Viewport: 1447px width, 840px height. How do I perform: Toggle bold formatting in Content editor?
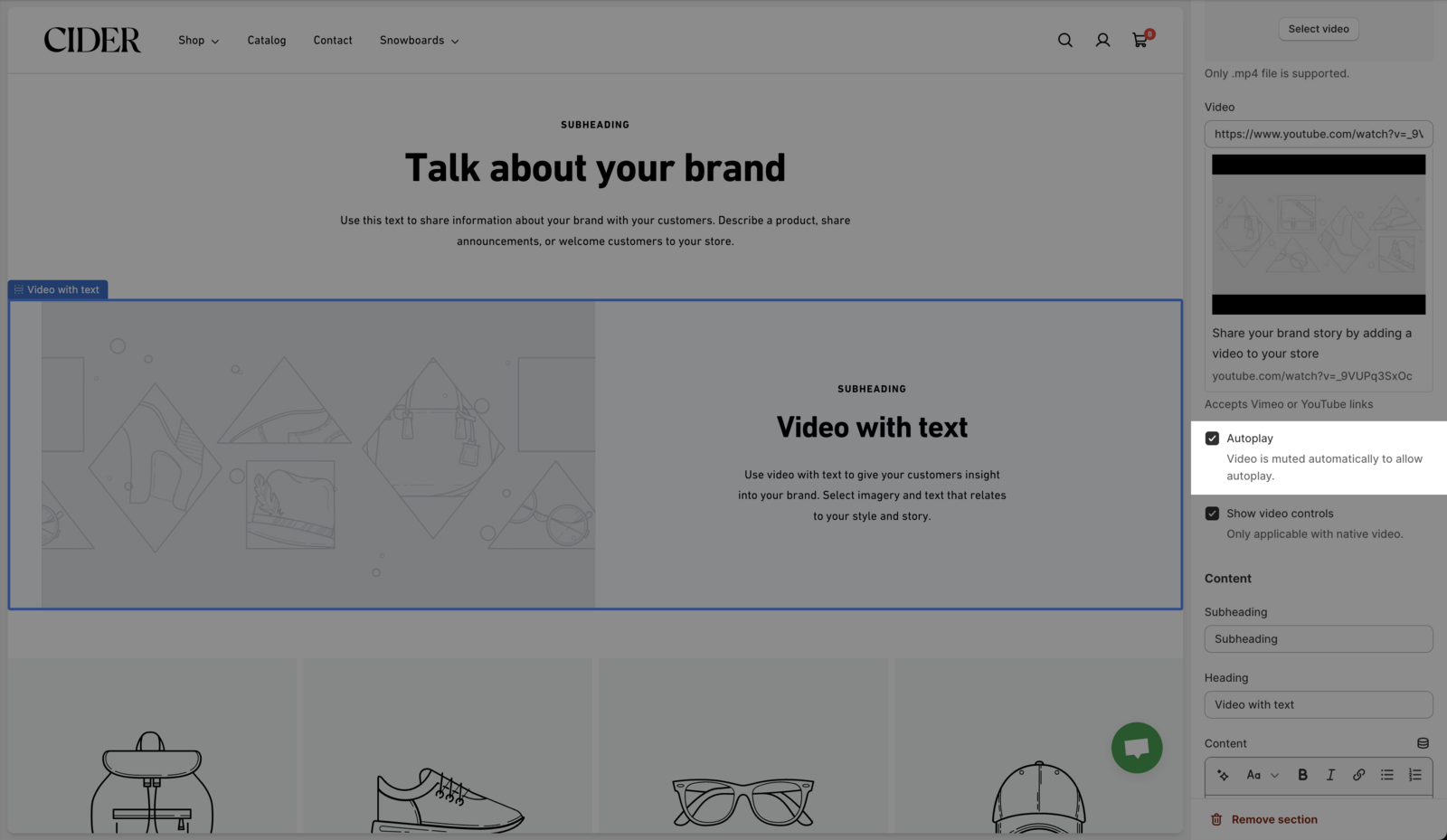click(x=1302, y=775)
